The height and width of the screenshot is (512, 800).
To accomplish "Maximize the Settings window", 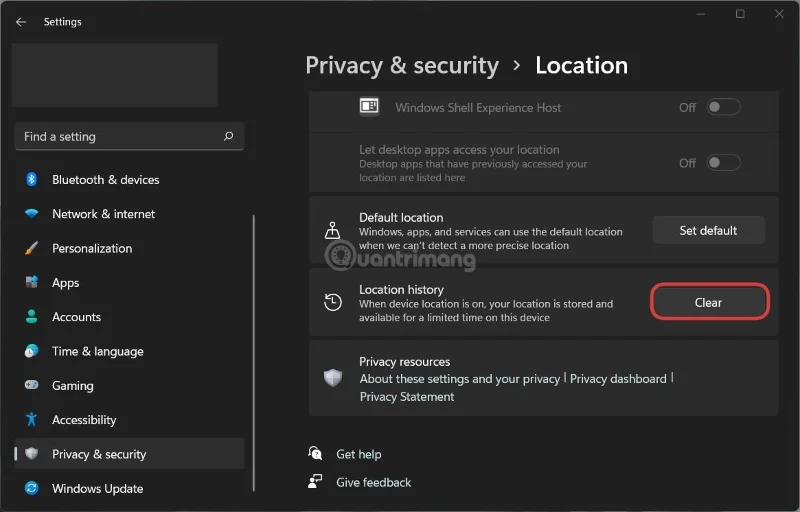I will tap(740, 14).
